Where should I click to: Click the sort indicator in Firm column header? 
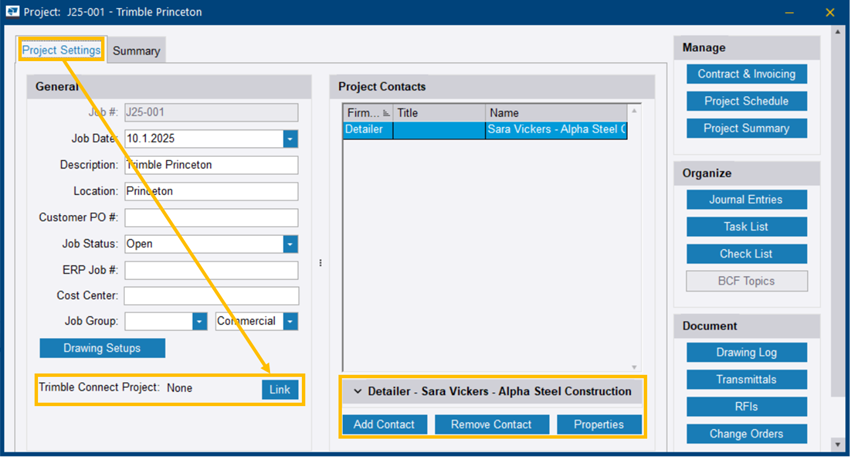[386, 113]
